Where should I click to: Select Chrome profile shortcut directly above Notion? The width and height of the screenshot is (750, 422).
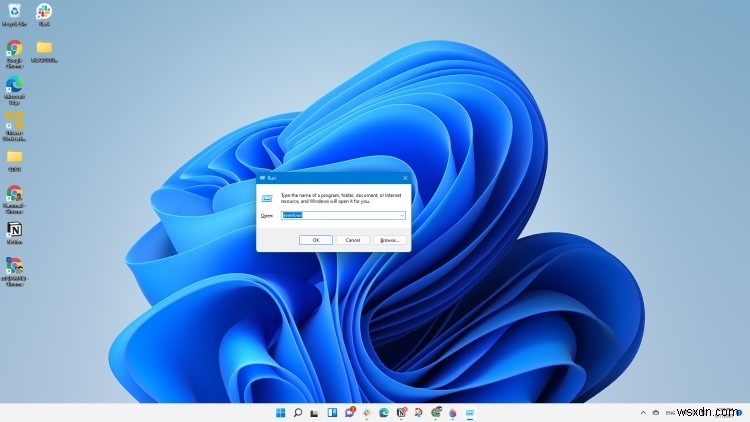pos(14,199)
